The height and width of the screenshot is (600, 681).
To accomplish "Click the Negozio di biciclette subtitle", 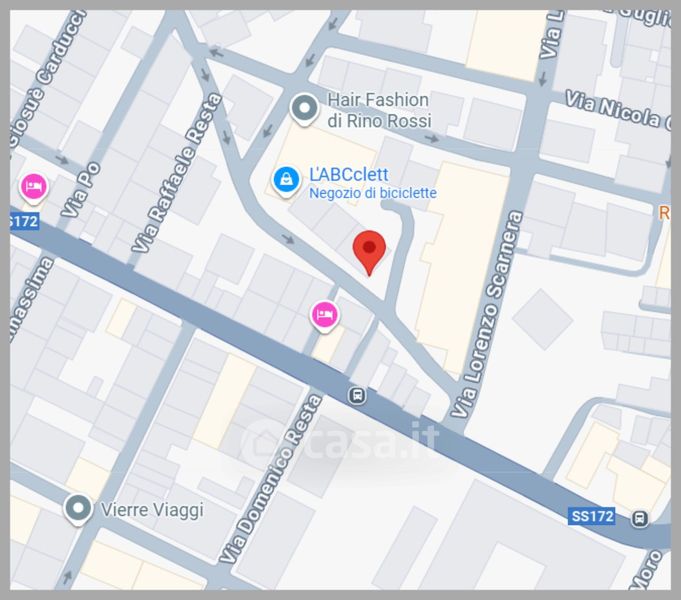I will pos(373,193).
